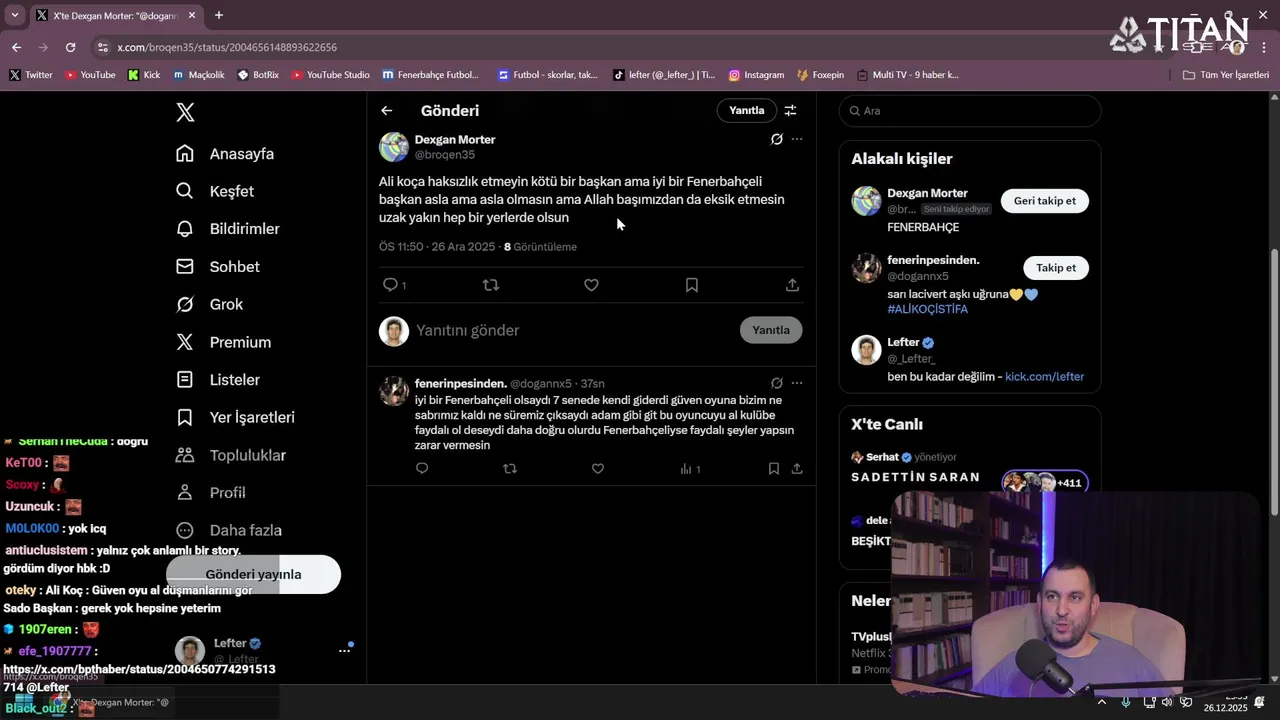Click the address bar URL
This screenshot has height=720, width=1280.
click(x=226, y=47)
